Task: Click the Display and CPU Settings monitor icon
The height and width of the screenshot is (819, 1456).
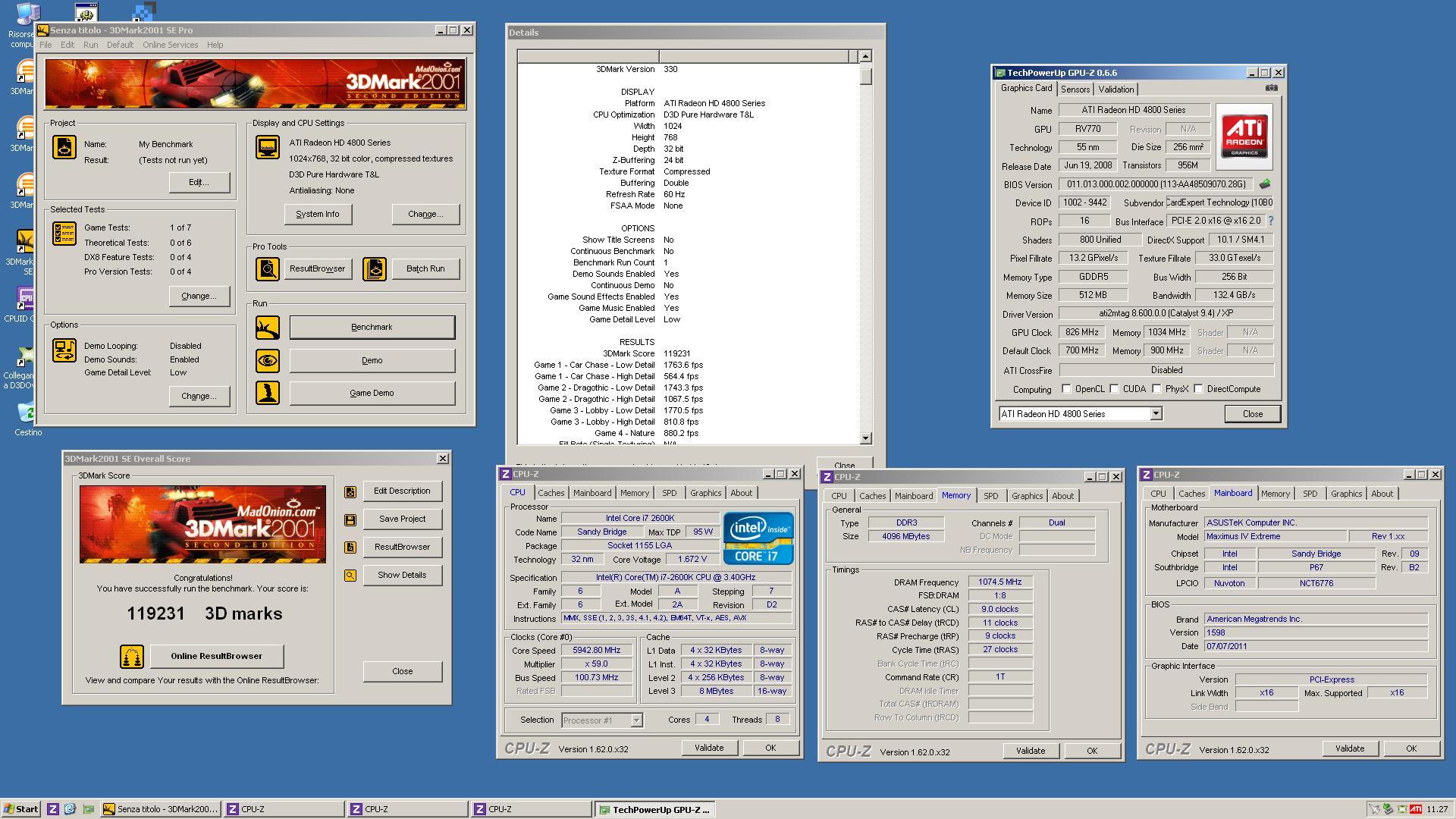Action: [x=267, y=147]
